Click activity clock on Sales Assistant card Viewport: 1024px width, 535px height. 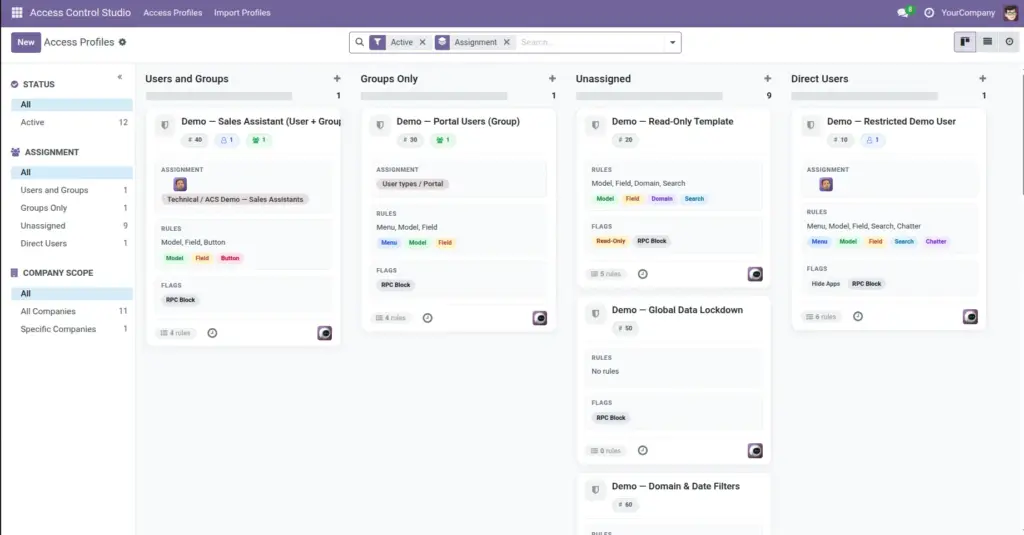click(x=212, y=333)
